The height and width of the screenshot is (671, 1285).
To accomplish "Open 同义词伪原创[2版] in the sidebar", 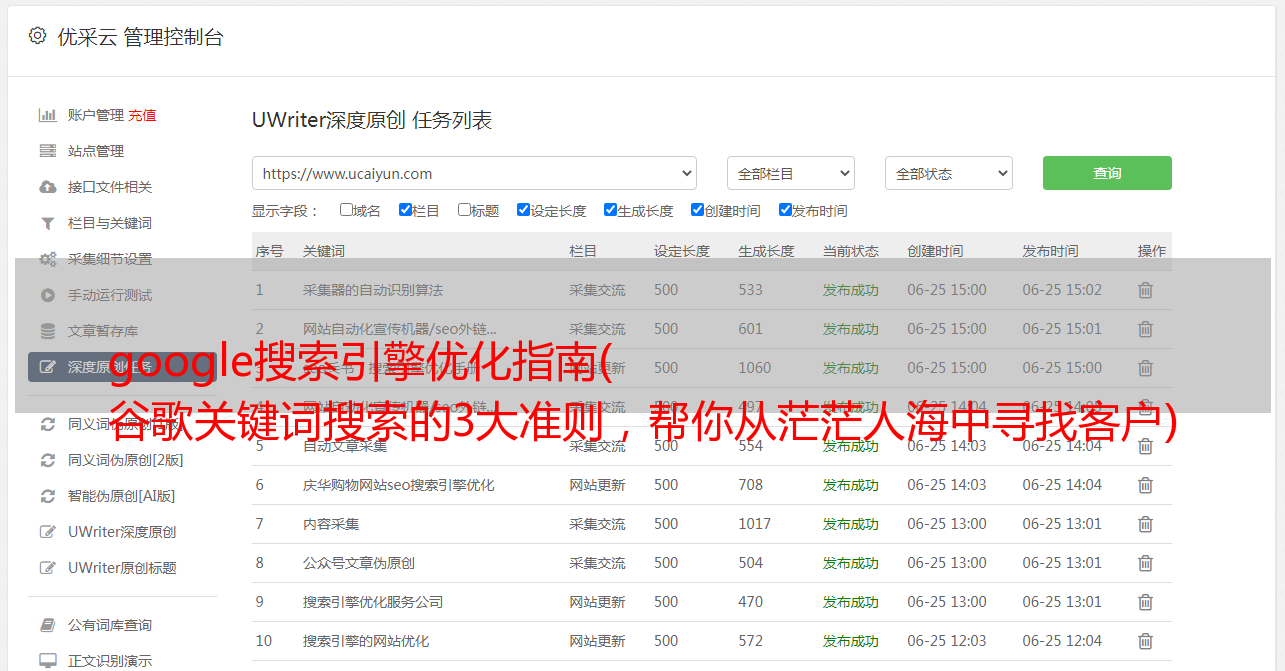I will [x=126, y=460].
